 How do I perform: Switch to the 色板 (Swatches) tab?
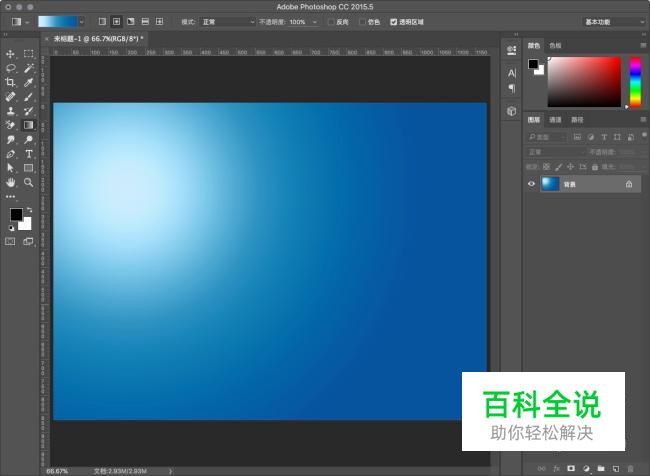[x=555, y=45]
